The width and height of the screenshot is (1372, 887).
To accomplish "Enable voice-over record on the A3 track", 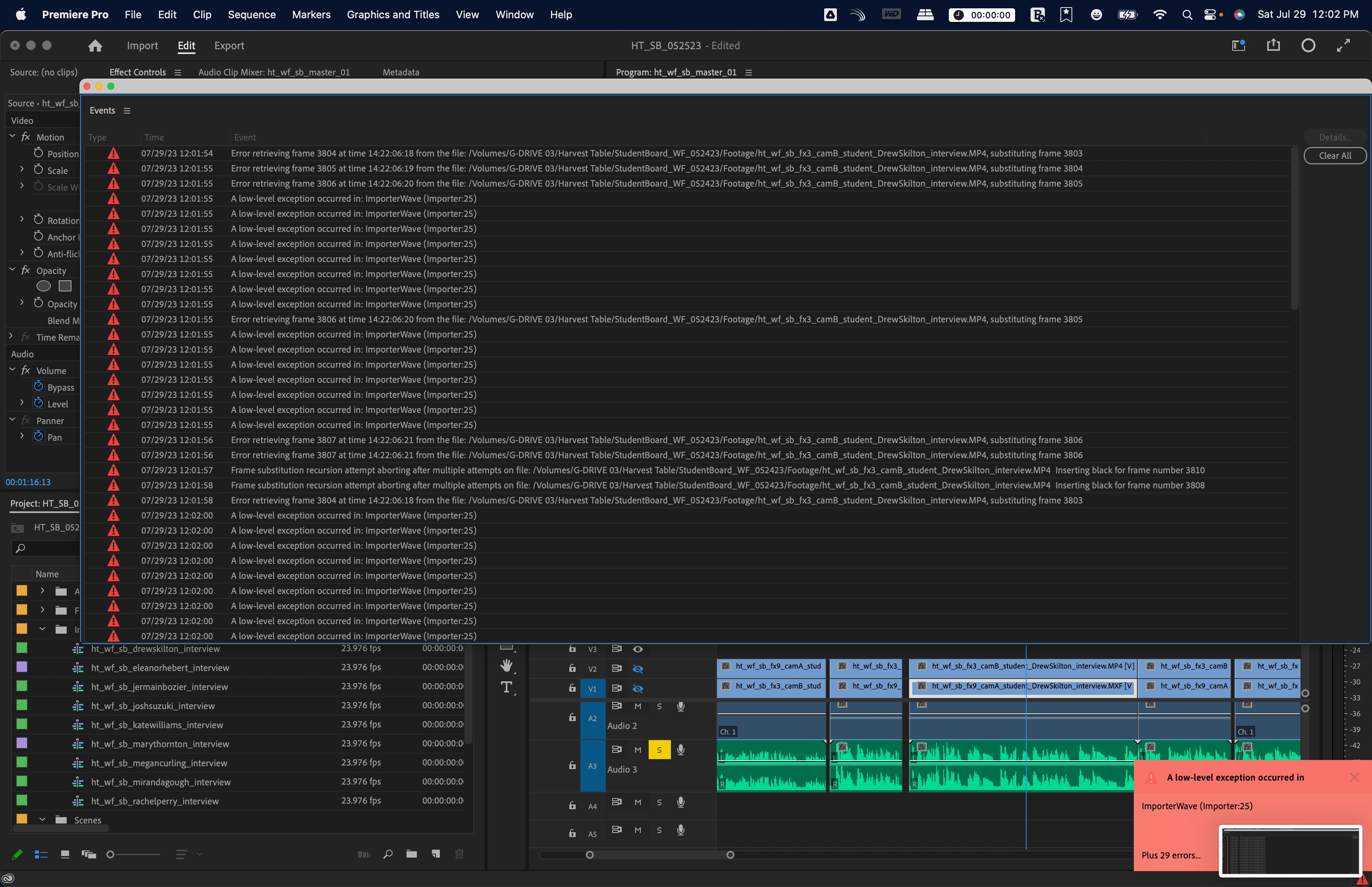I will (x=680, y=749).
